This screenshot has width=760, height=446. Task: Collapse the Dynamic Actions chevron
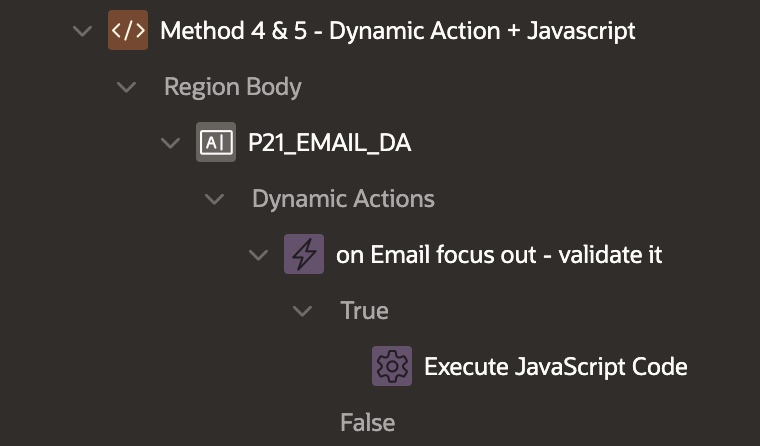pos(214,199)
